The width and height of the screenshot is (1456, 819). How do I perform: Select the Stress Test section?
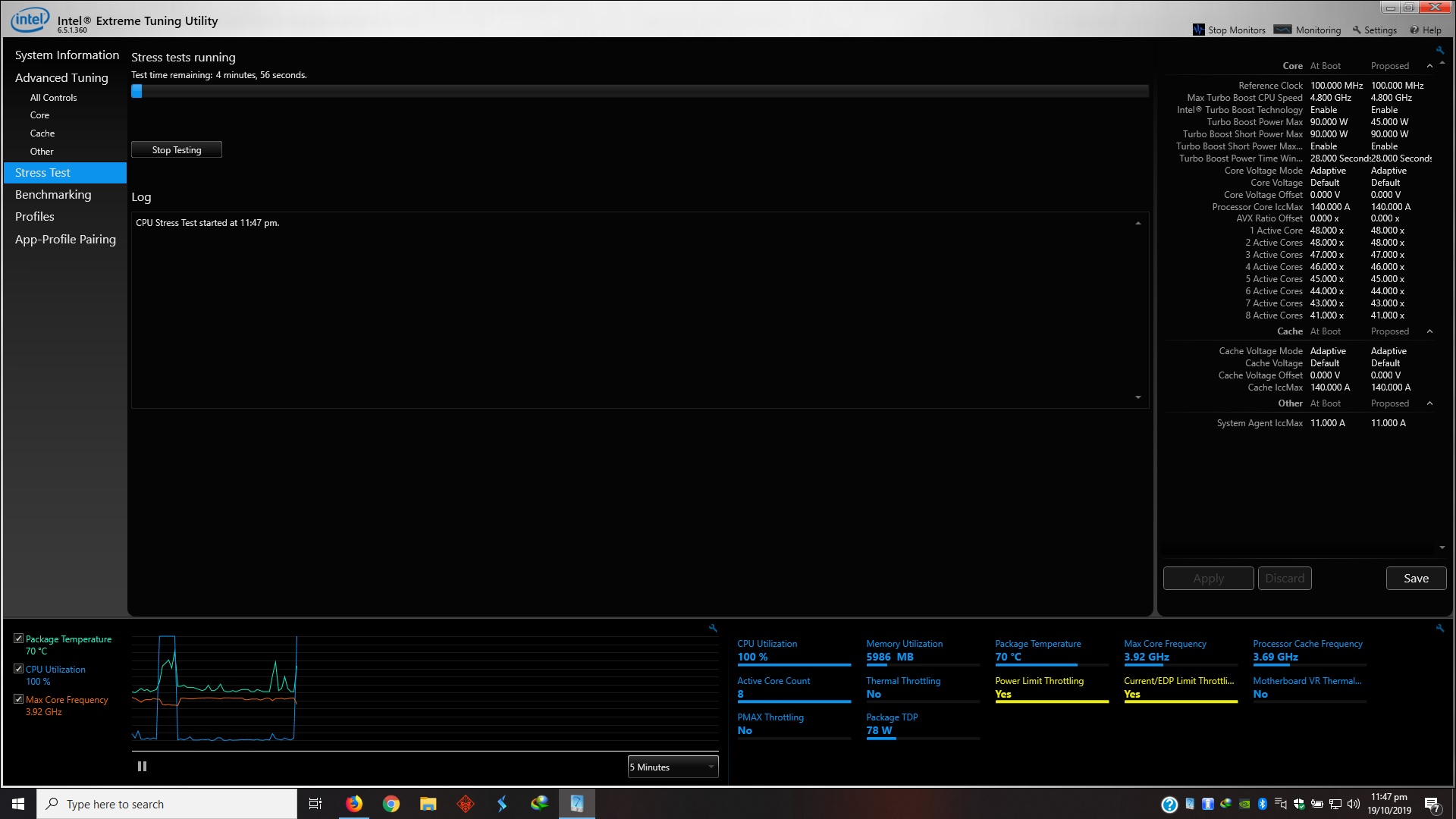[65, 173]
